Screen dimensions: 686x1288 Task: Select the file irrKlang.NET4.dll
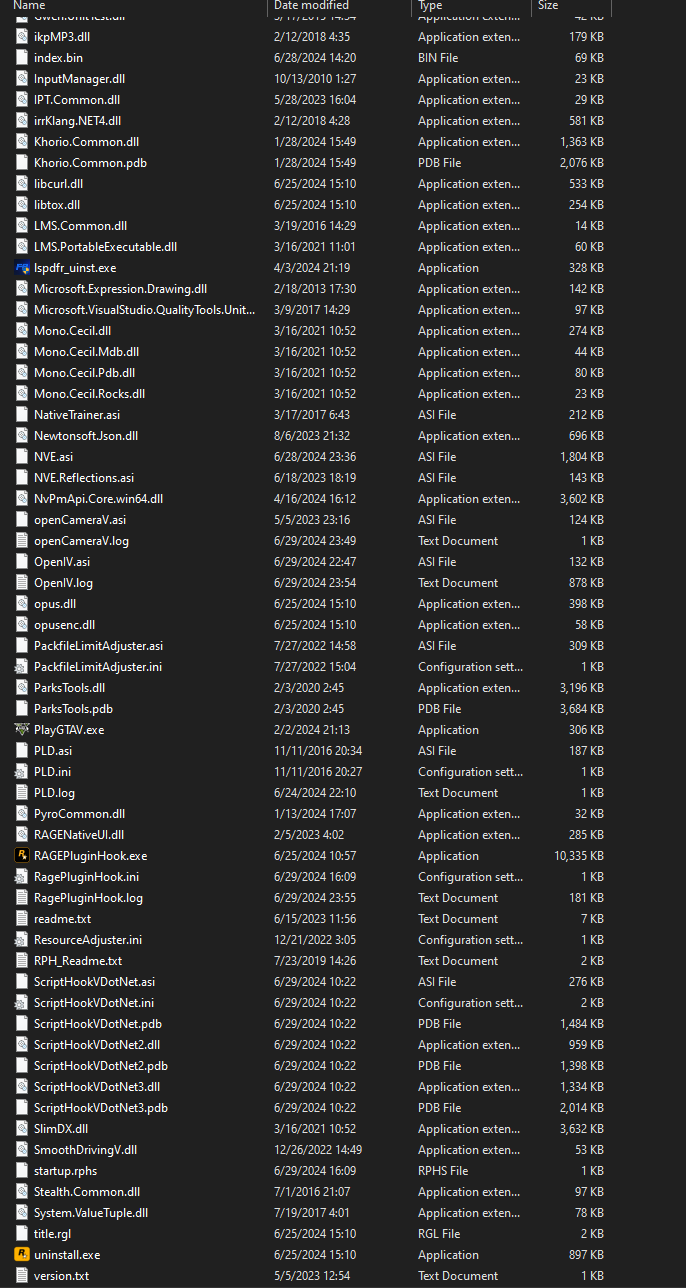78,121
